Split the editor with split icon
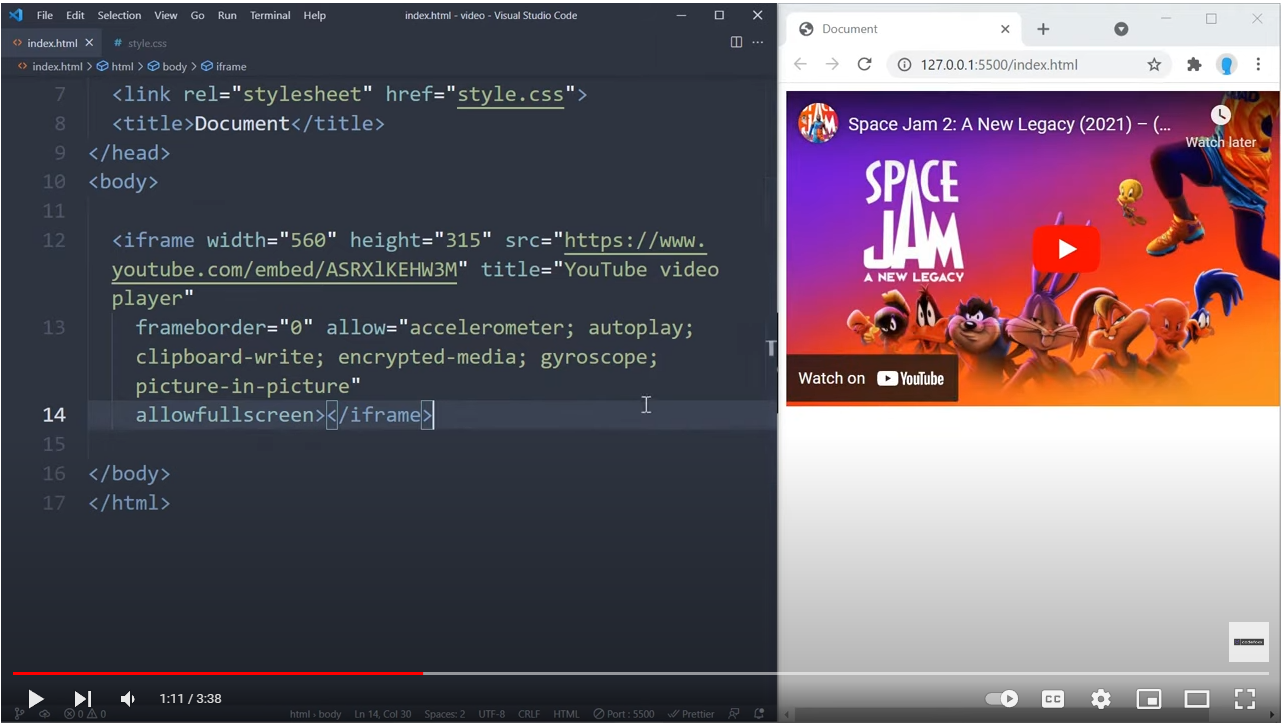Viewport: 1281px width, 726px height. coord(736,42)
